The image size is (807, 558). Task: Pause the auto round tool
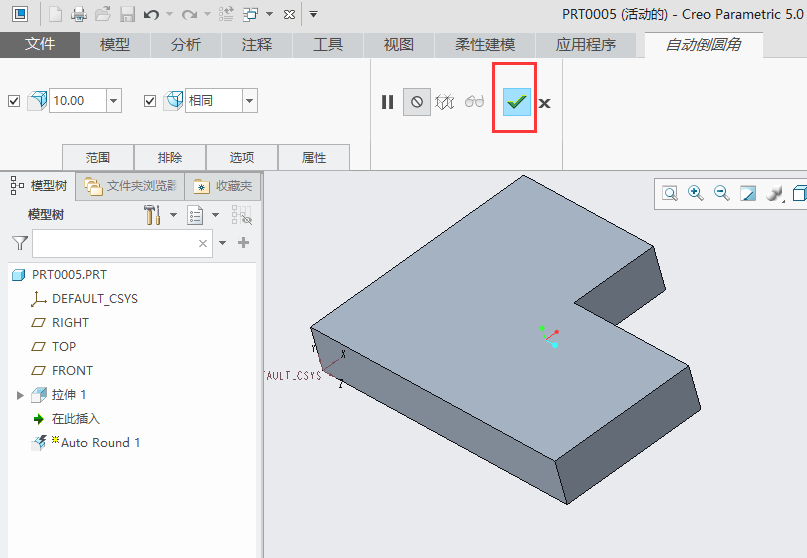[x=387, y=101]
